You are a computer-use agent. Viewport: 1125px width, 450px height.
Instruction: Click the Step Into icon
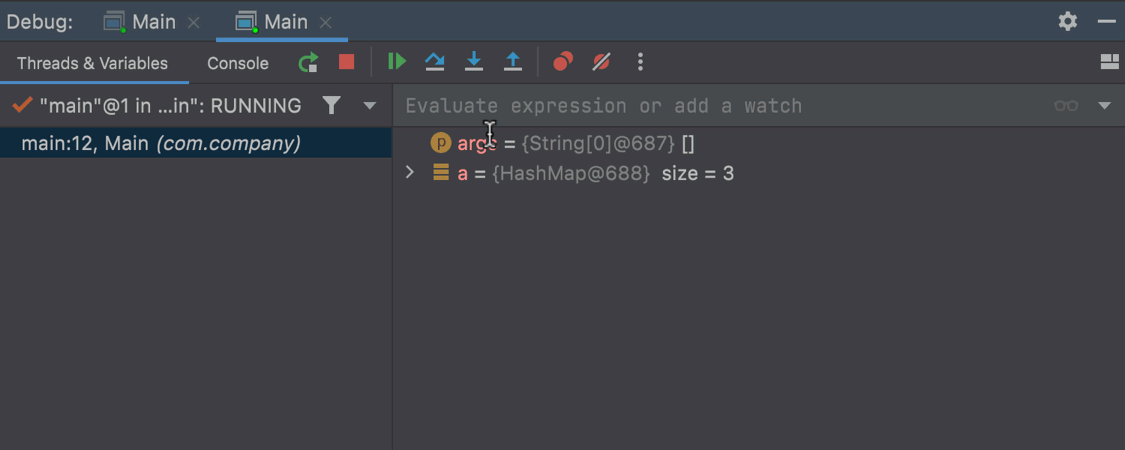click(474, 62)
